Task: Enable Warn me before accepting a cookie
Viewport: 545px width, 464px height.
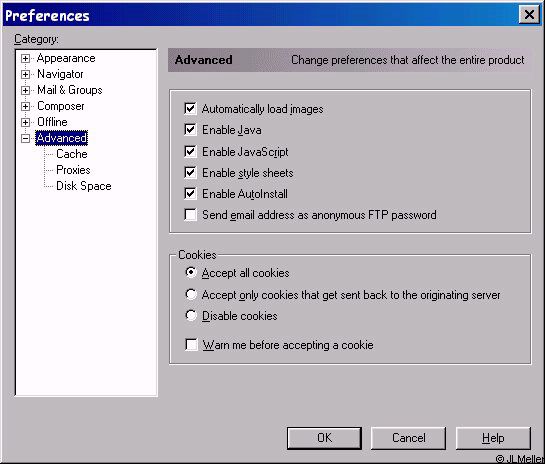Action: pyautogui.click(x=191, y=345)
